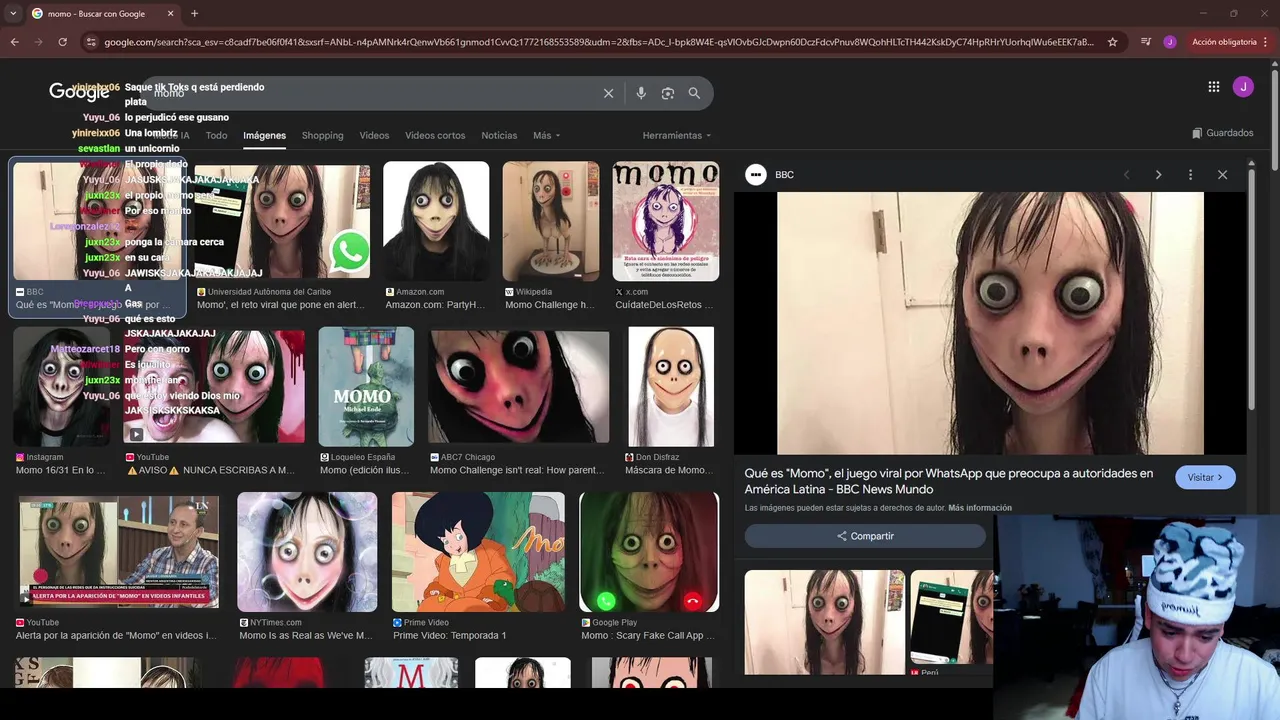Open the Chrome profile icon in toolbar
Image resolution: width=1280 pixels, height=720 pixels.
point(1170,42)
